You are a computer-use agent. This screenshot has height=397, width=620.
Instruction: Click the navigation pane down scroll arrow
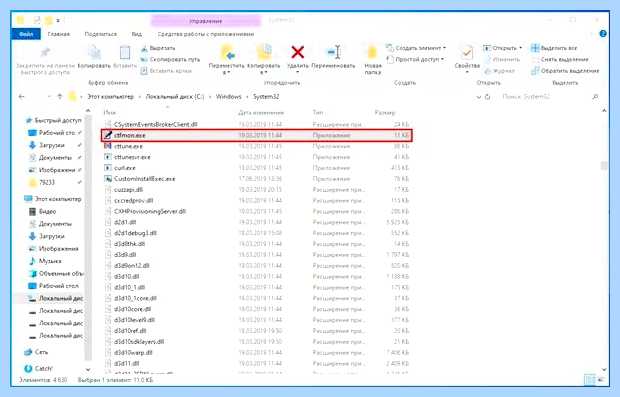[x=88, y=370]
